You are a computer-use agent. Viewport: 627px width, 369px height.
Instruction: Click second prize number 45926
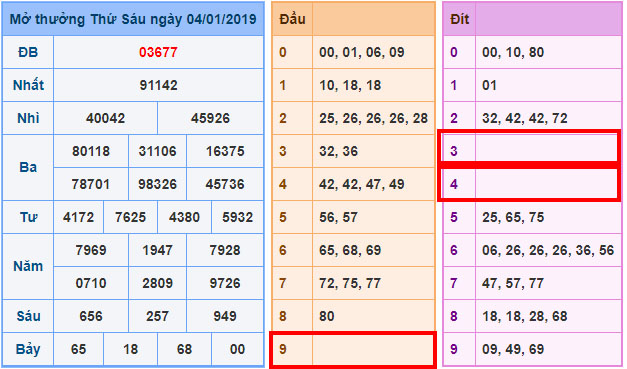click(x=210, y=118)
